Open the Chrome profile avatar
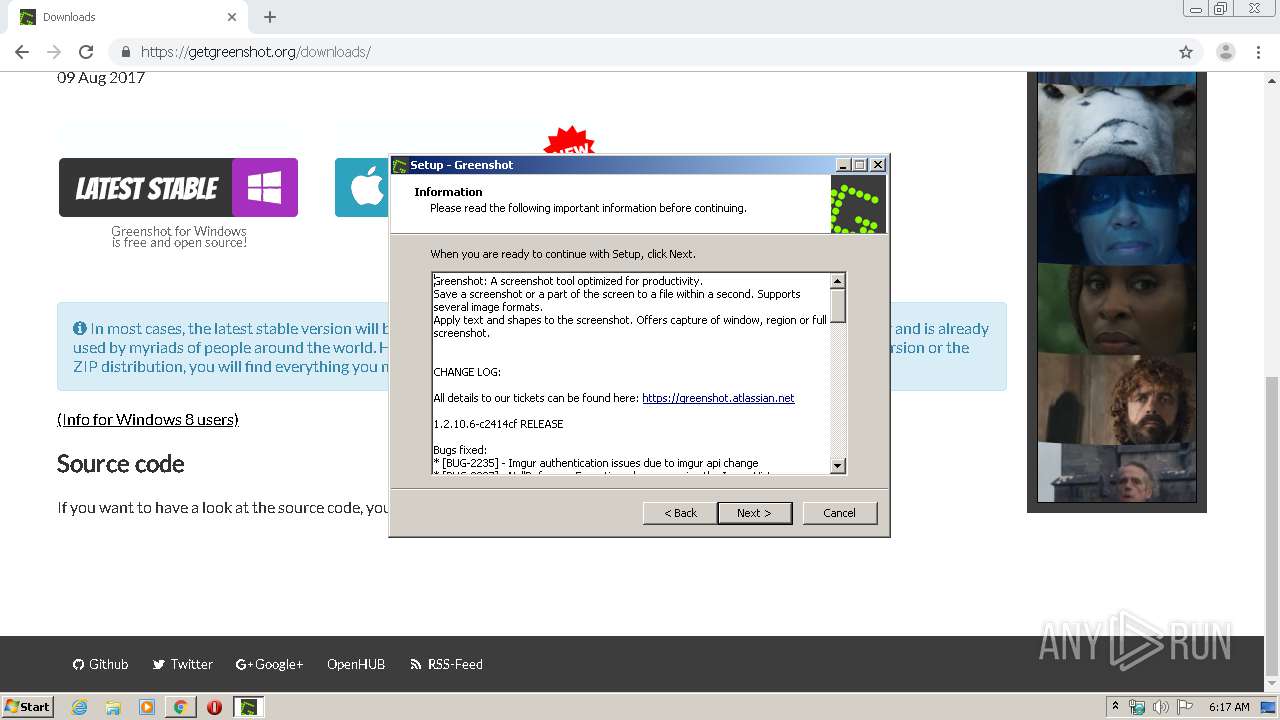 click(1225, 52)
